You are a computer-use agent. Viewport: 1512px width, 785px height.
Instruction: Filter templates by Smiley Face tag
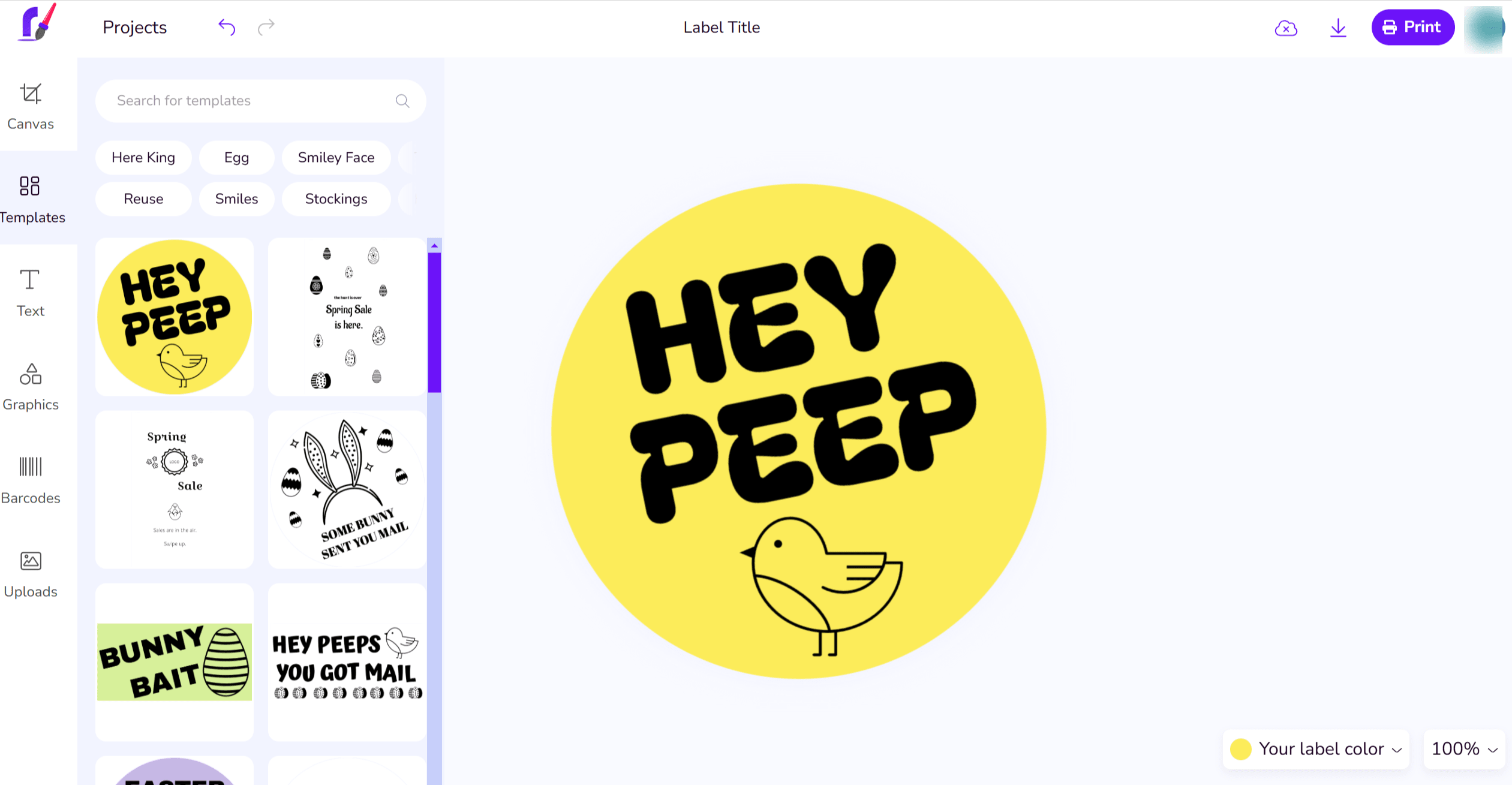tap(336, 157)
